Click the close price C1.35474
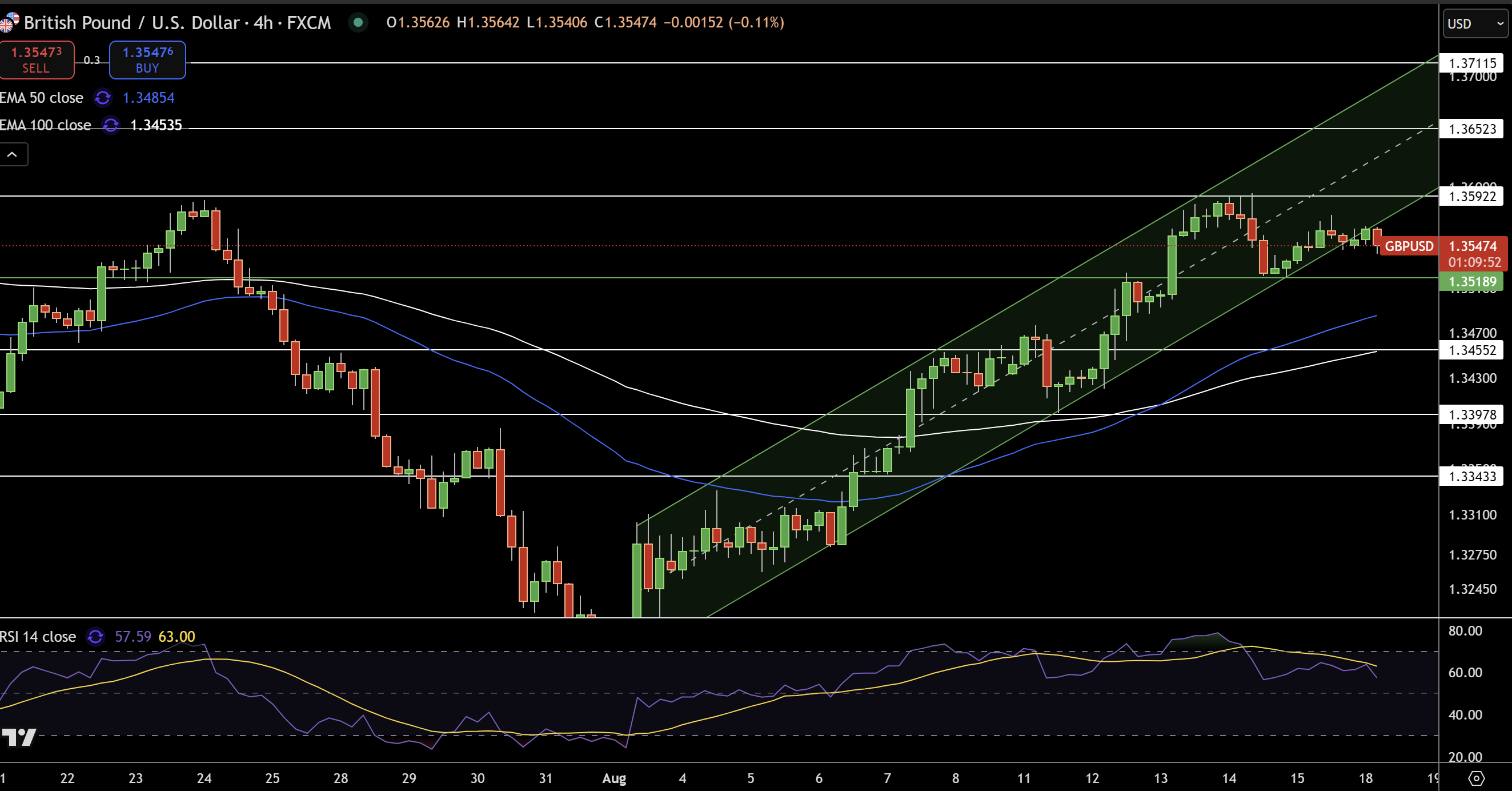 [625, 22]
